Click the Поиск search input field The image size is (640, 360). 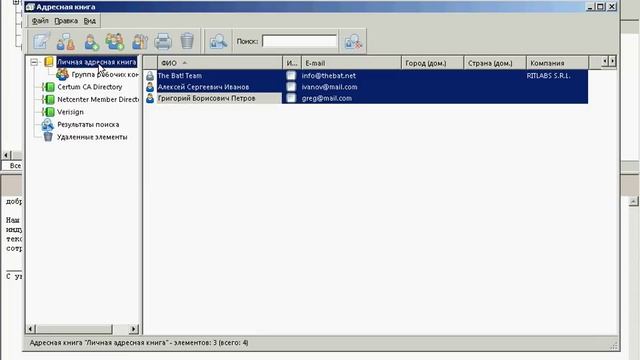(x=300, y=41)
